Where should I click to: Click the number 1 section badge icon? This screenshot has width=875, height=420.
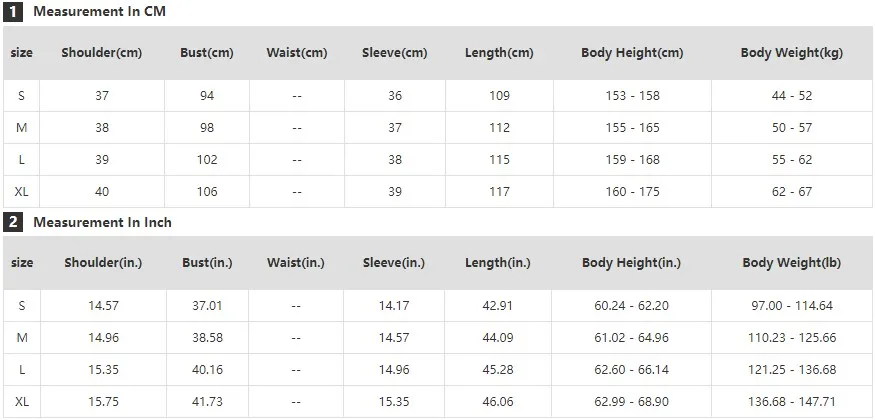pyautogui.click(x=12, y=12)
